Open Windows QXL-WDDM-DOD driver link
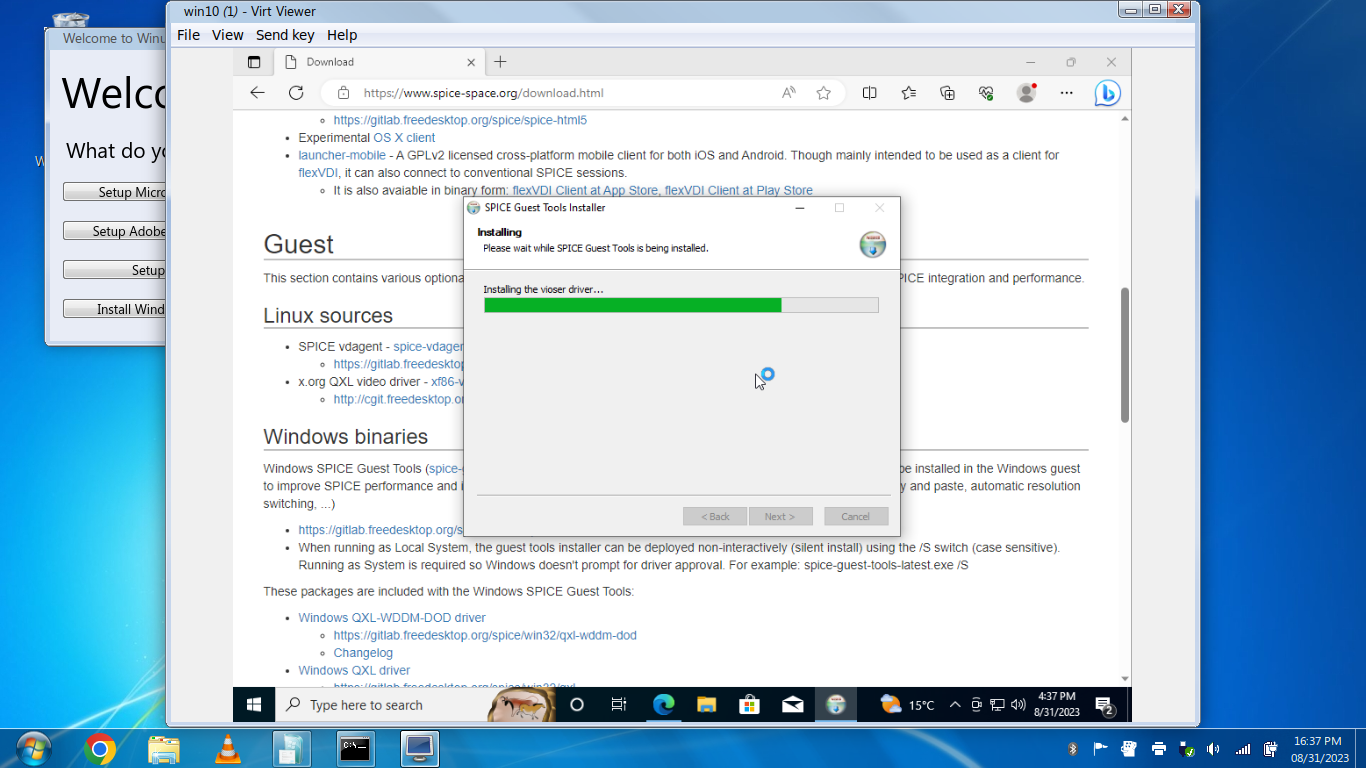 (392, 618)
